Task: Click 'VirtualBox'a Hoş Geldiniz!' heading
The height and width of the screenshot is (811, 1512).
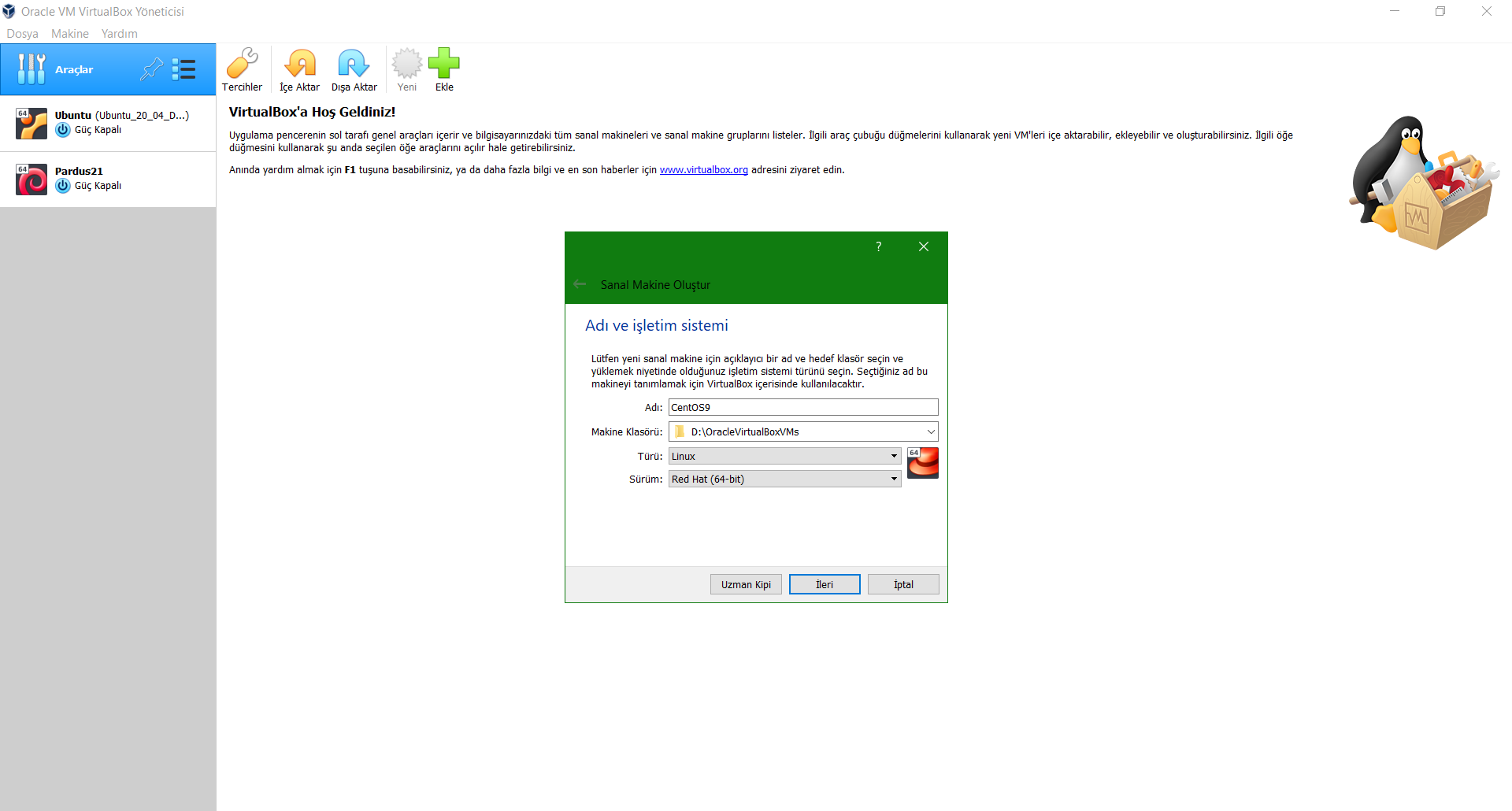Action: (x=312, y=112)
